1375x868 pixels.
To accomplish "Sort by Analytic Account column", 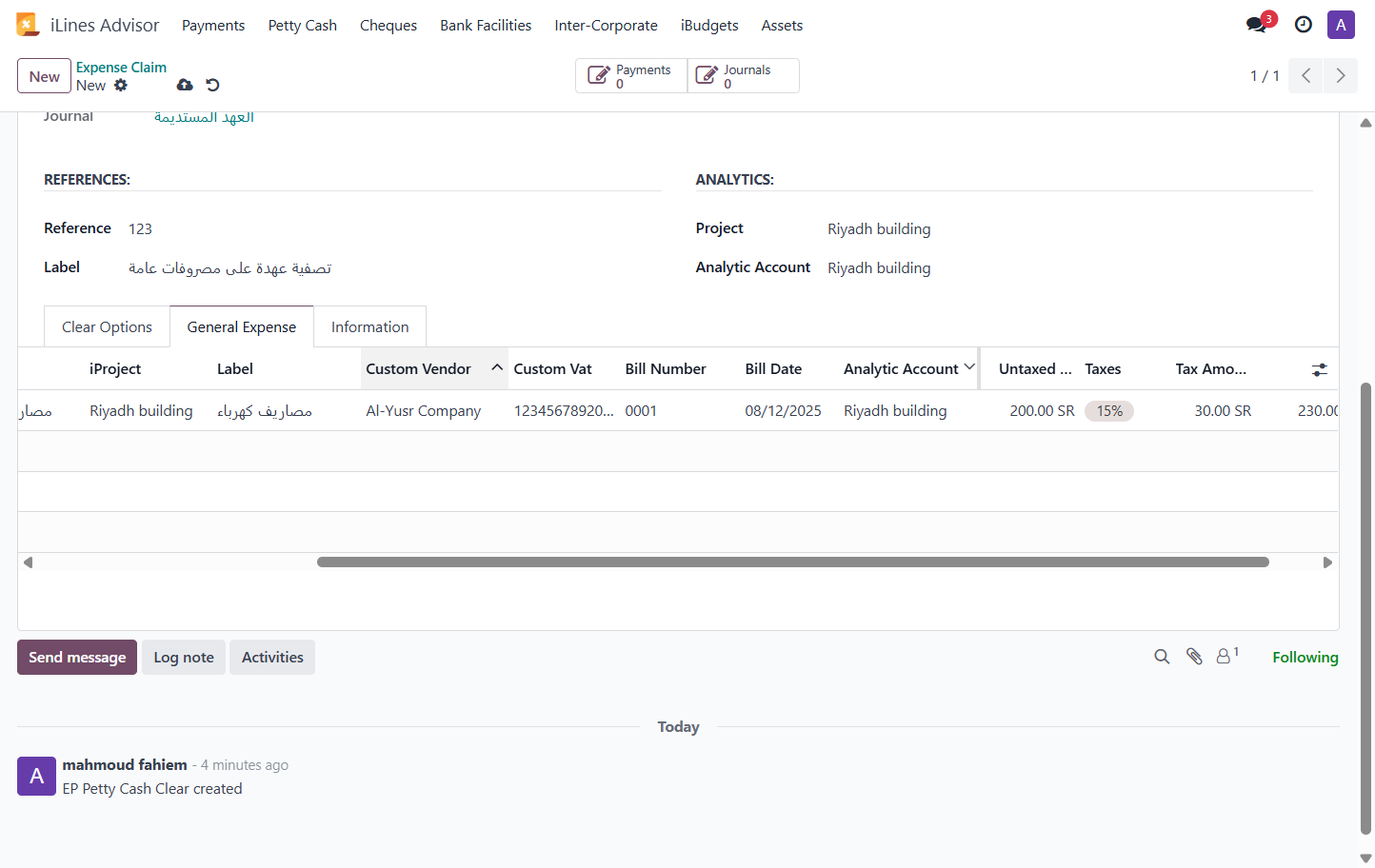I will coord(909,369).
